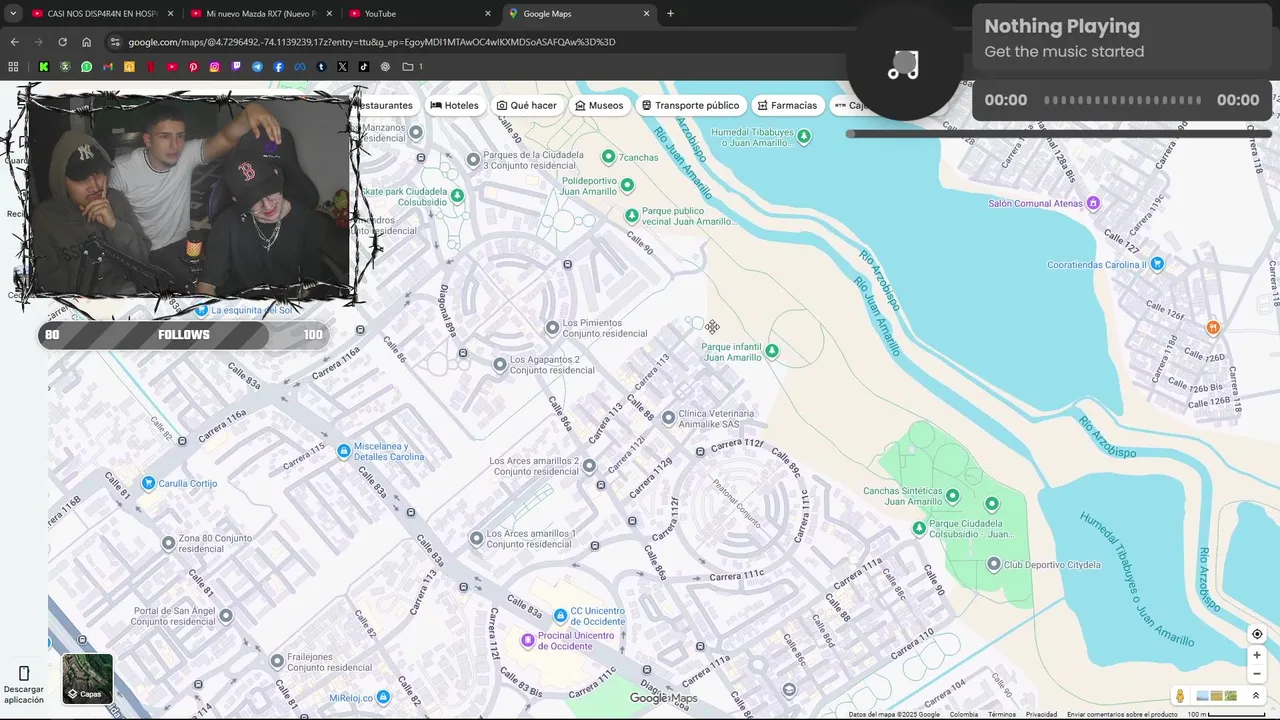The image size is (1280, 720).
Task: Open the X (Twitter) bookmark icon
Action: tap(342, 67)
